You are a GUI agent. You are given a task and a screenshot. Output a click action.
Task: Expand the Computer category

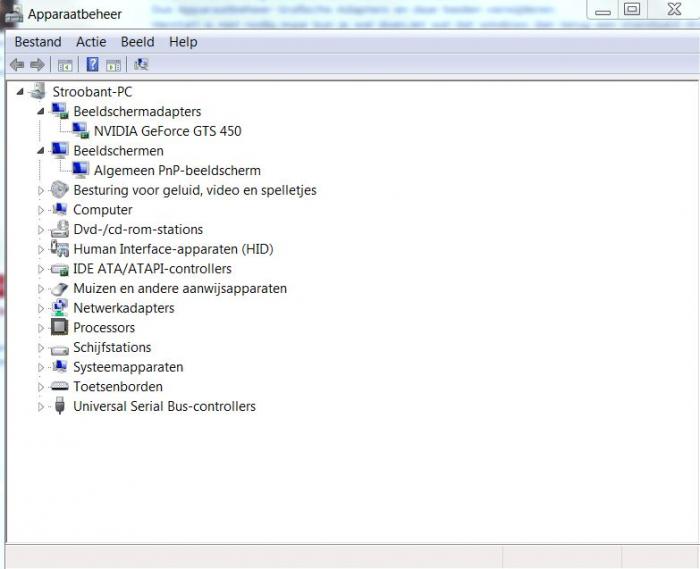click(x=41, y=210)
